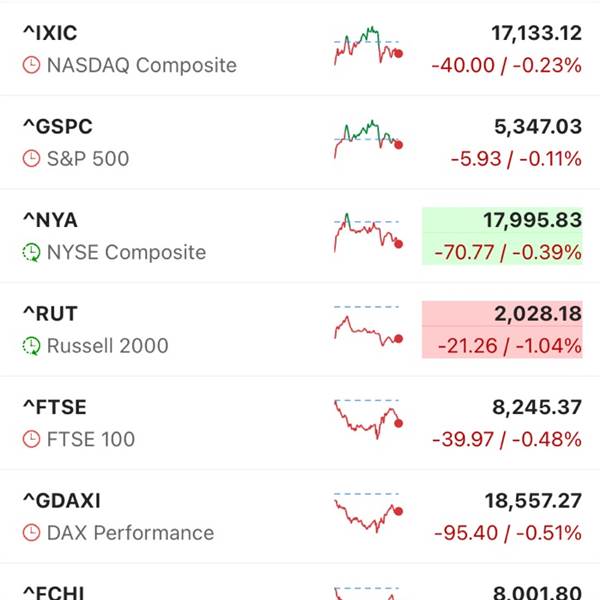600x600 pixels.
Task: Toggle the -39.97 / -0.48% change display
Action: click(x=507, y=439)
